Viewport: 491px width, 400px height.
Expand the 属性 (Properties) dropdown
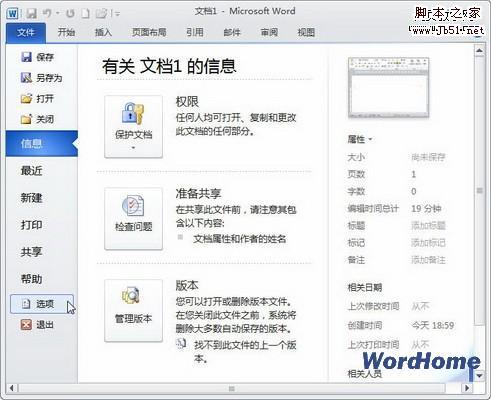coord(360,139)
